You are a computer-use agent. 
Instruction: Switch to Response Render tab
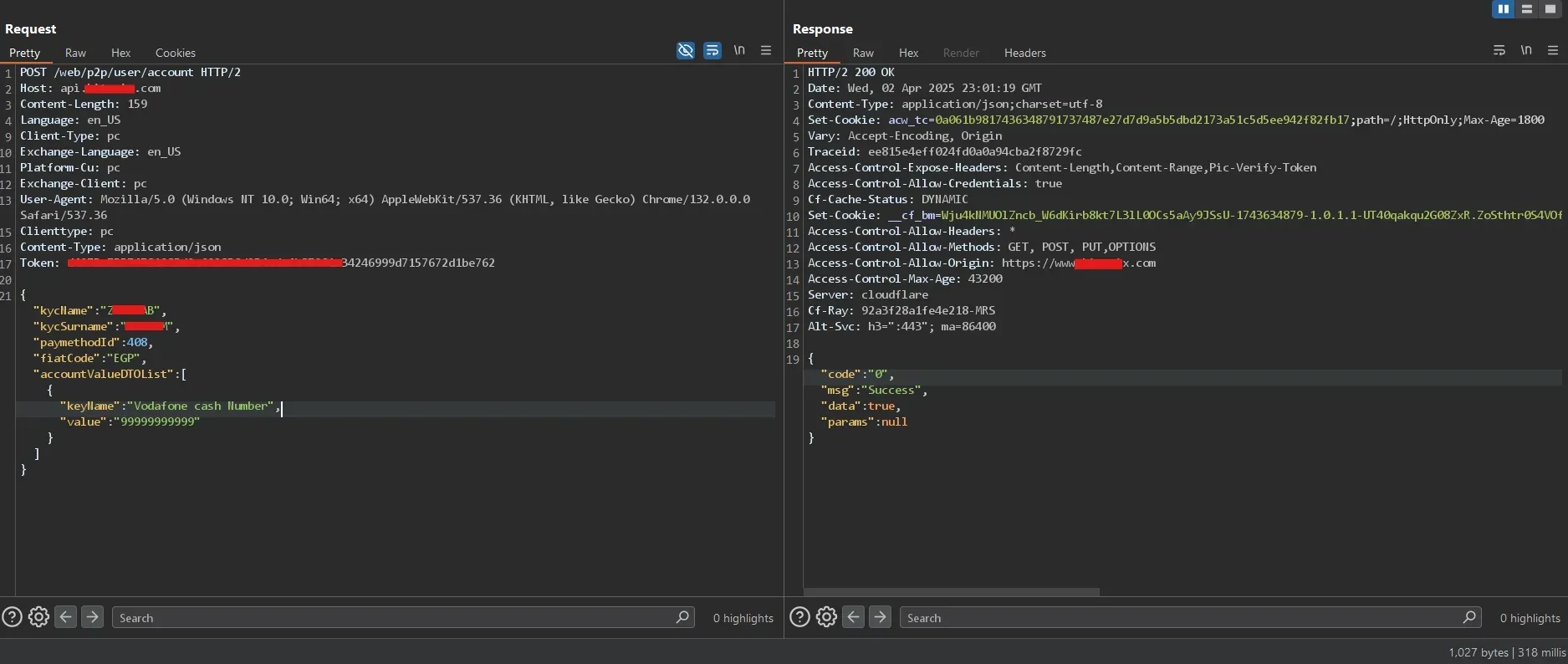[962, 53]
